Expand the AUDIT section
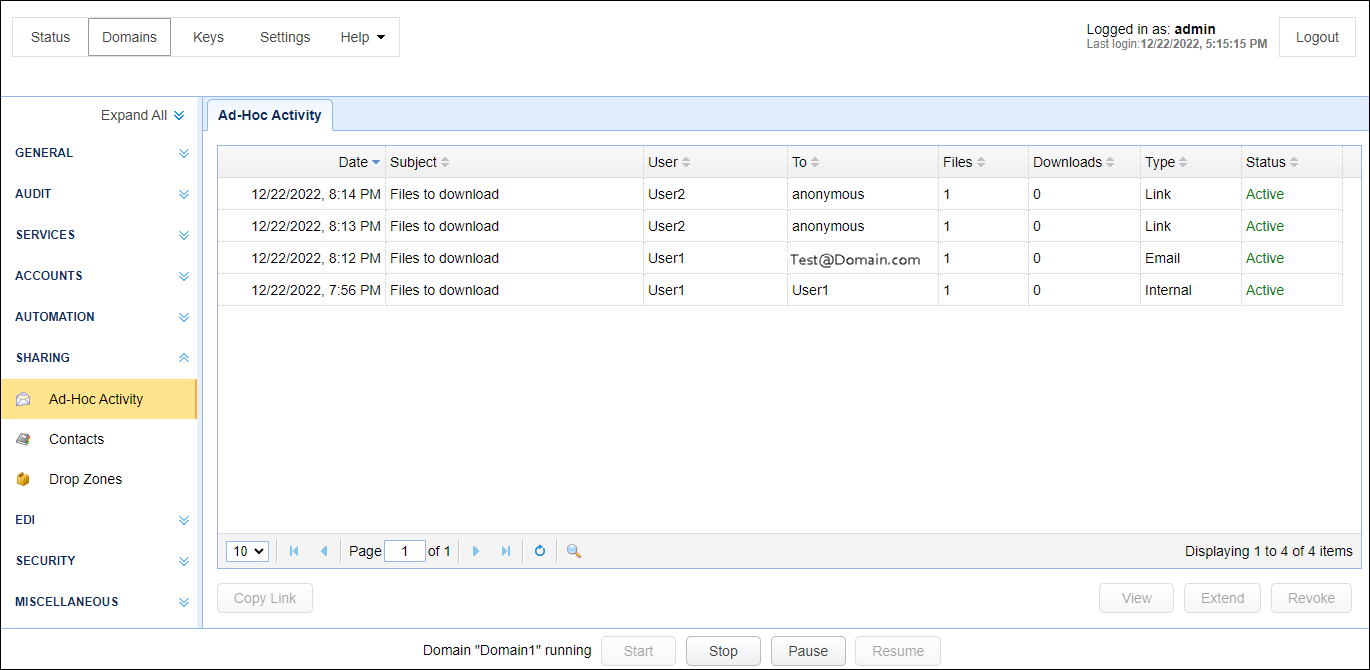This screenshot has width=1370, height=670. coord(183,194)
